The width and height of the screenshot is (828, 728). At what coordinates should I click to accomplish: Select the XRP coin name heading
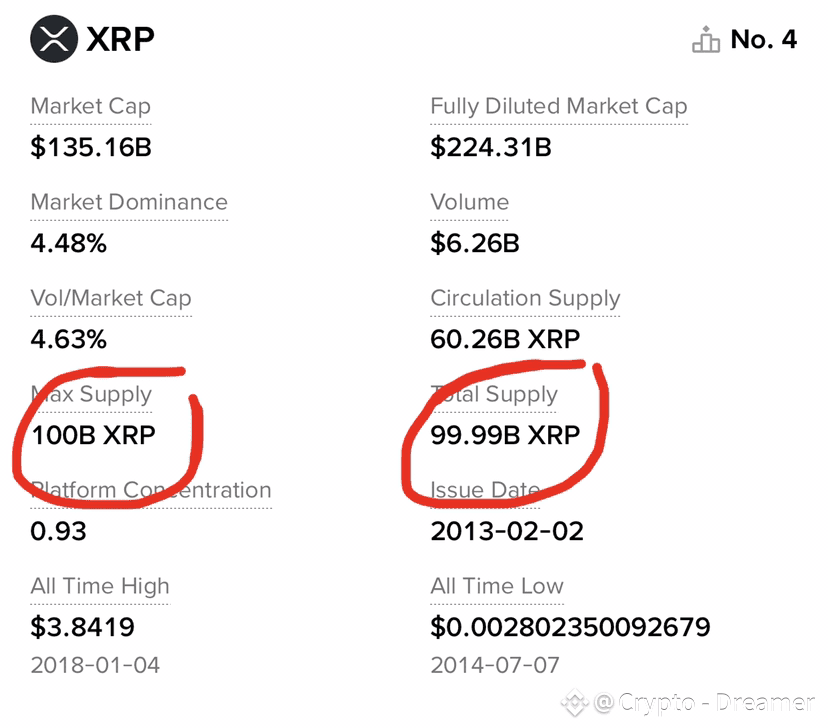point(120,39)
